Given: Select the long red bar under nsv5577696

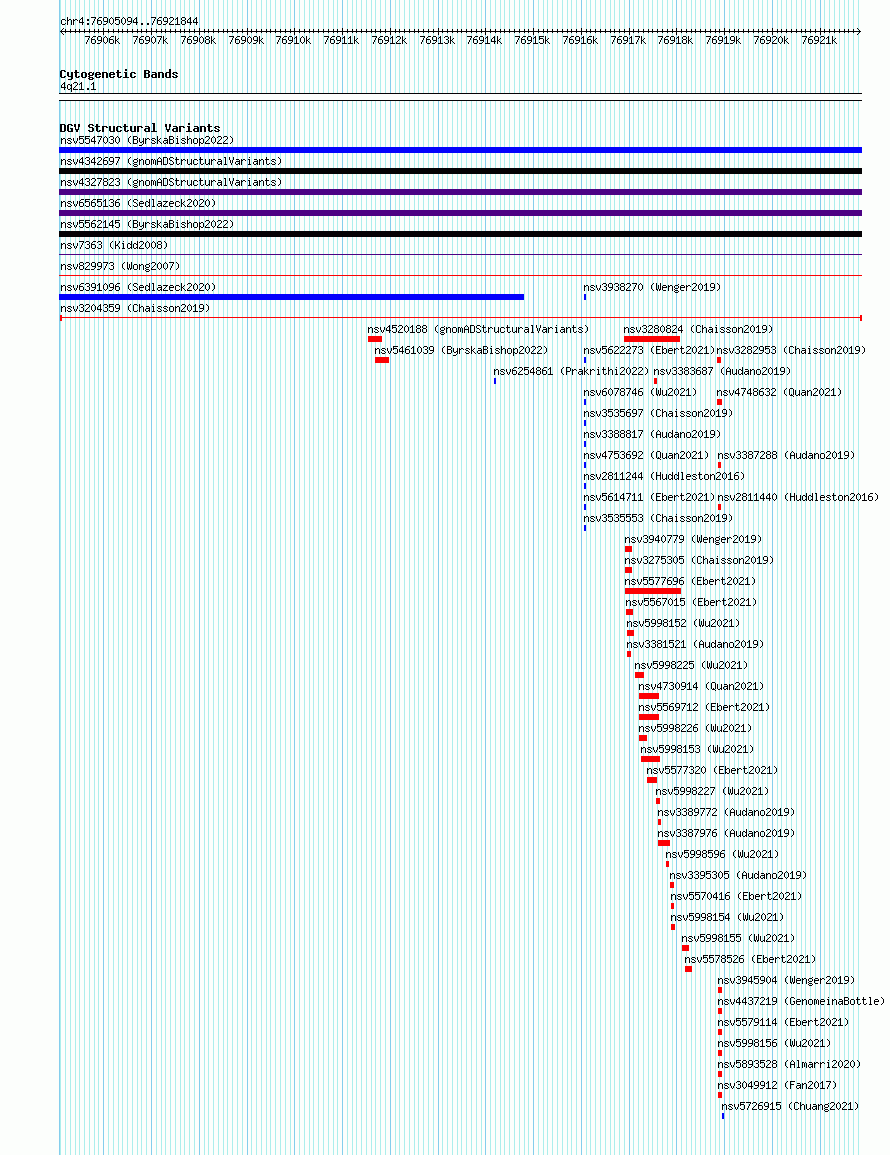Looking at the screenshot, I should coord(653,591).
